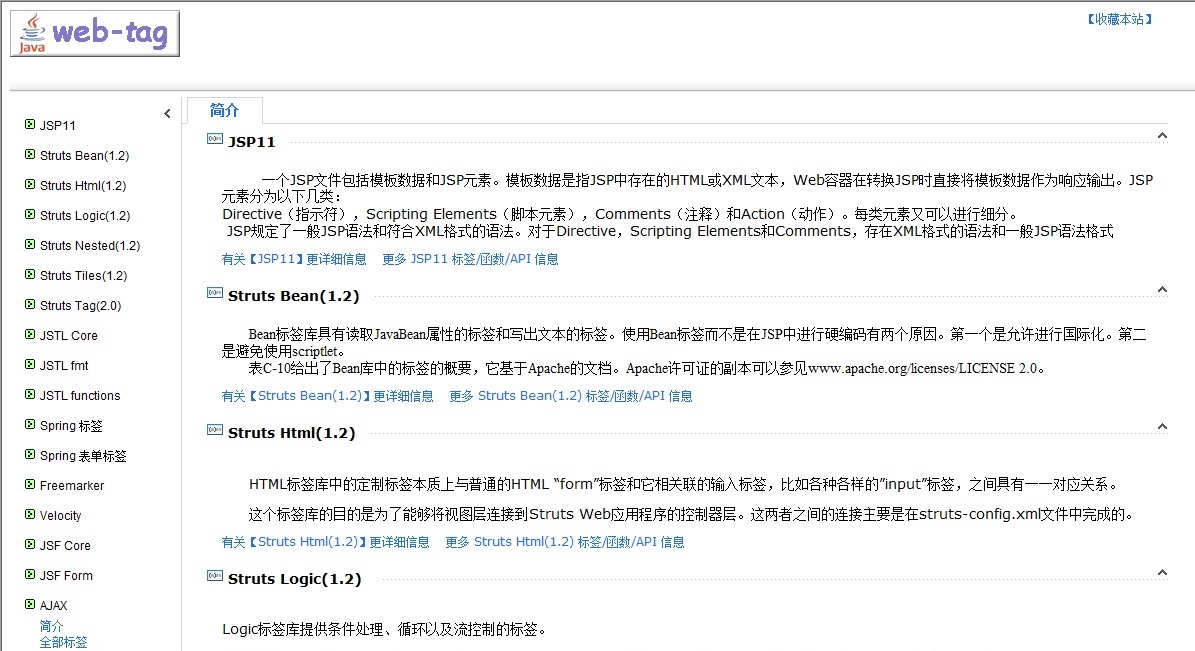The image size is (1195, 651).
Task: Open Spring 表单标签 in the sidebar
Action: click(x=83, y=456)
